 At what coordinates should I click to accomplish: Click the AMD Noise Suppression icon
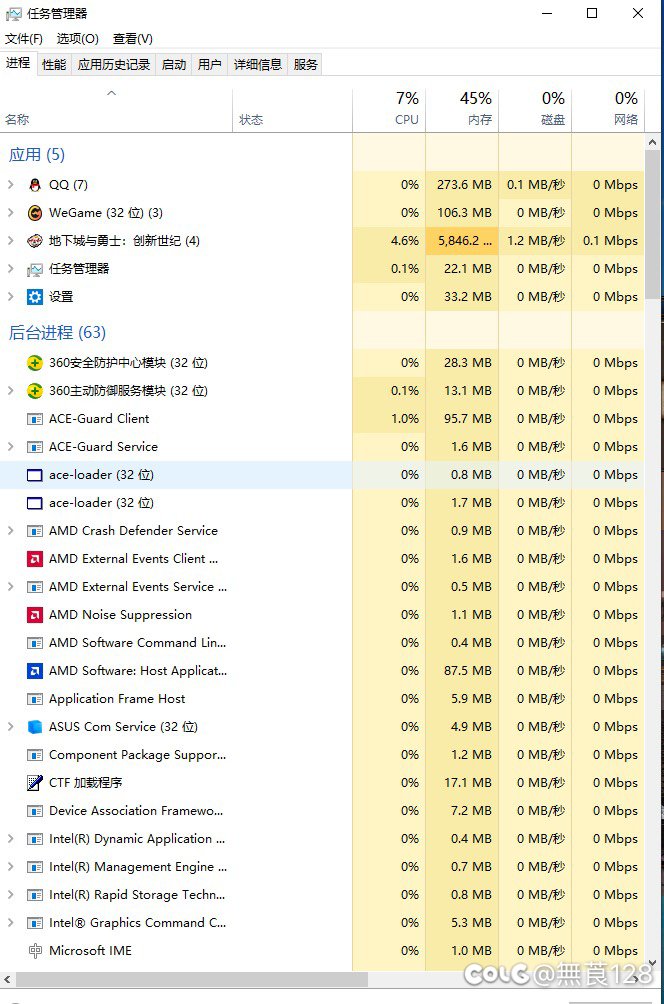(x=35, y=615)
